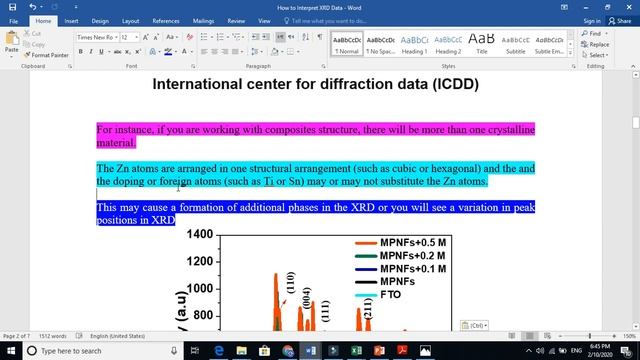Viewport: 640px width, 360px height.
Task: Undo the last action in the quick access toolbar
Action: (x=33, y=7)
